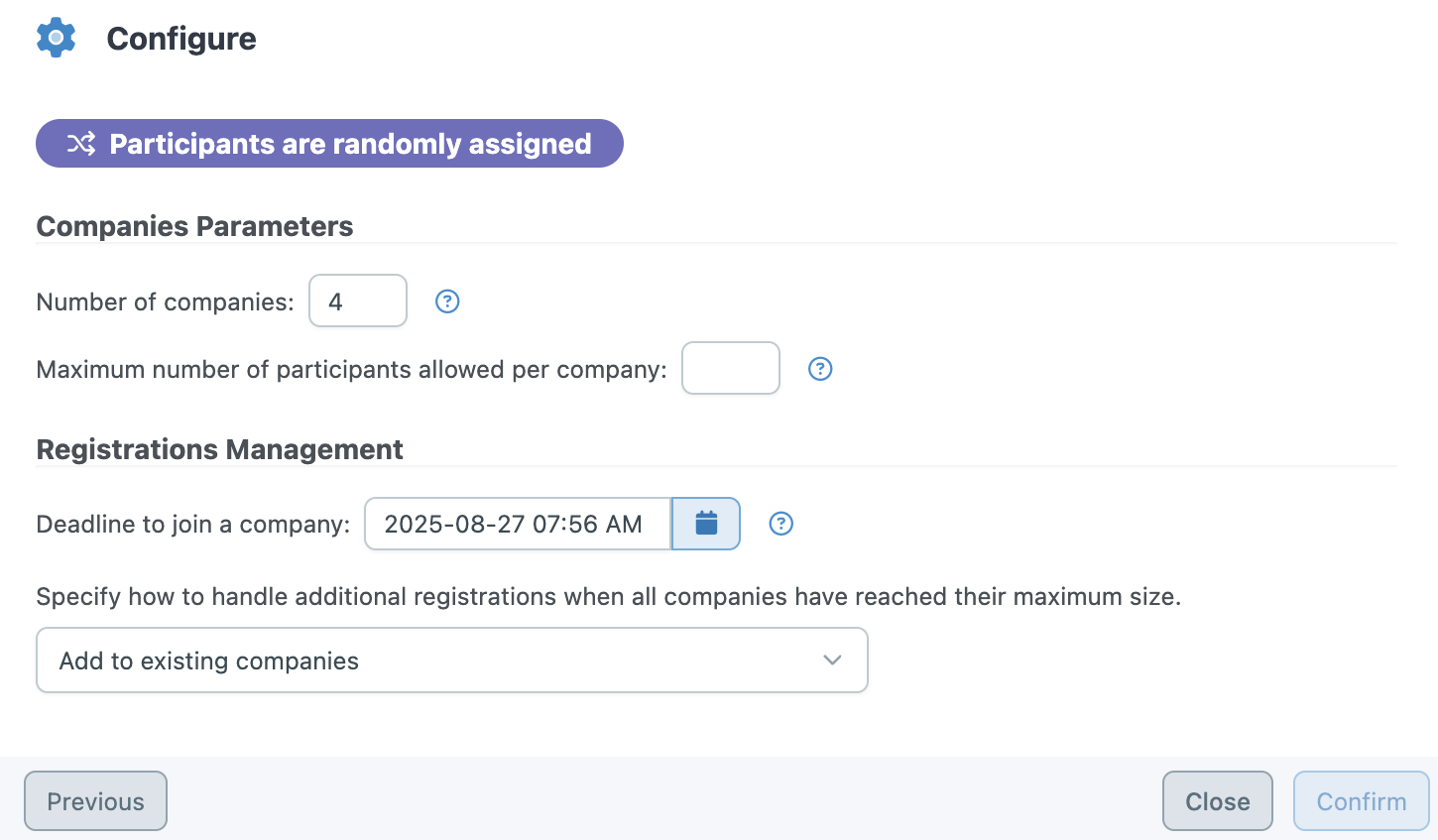Viewport: 1438px width, 840px height.
Task: Focus the empty maximum participants per company field
Action: pyautogui.click(x=731, y=368)
